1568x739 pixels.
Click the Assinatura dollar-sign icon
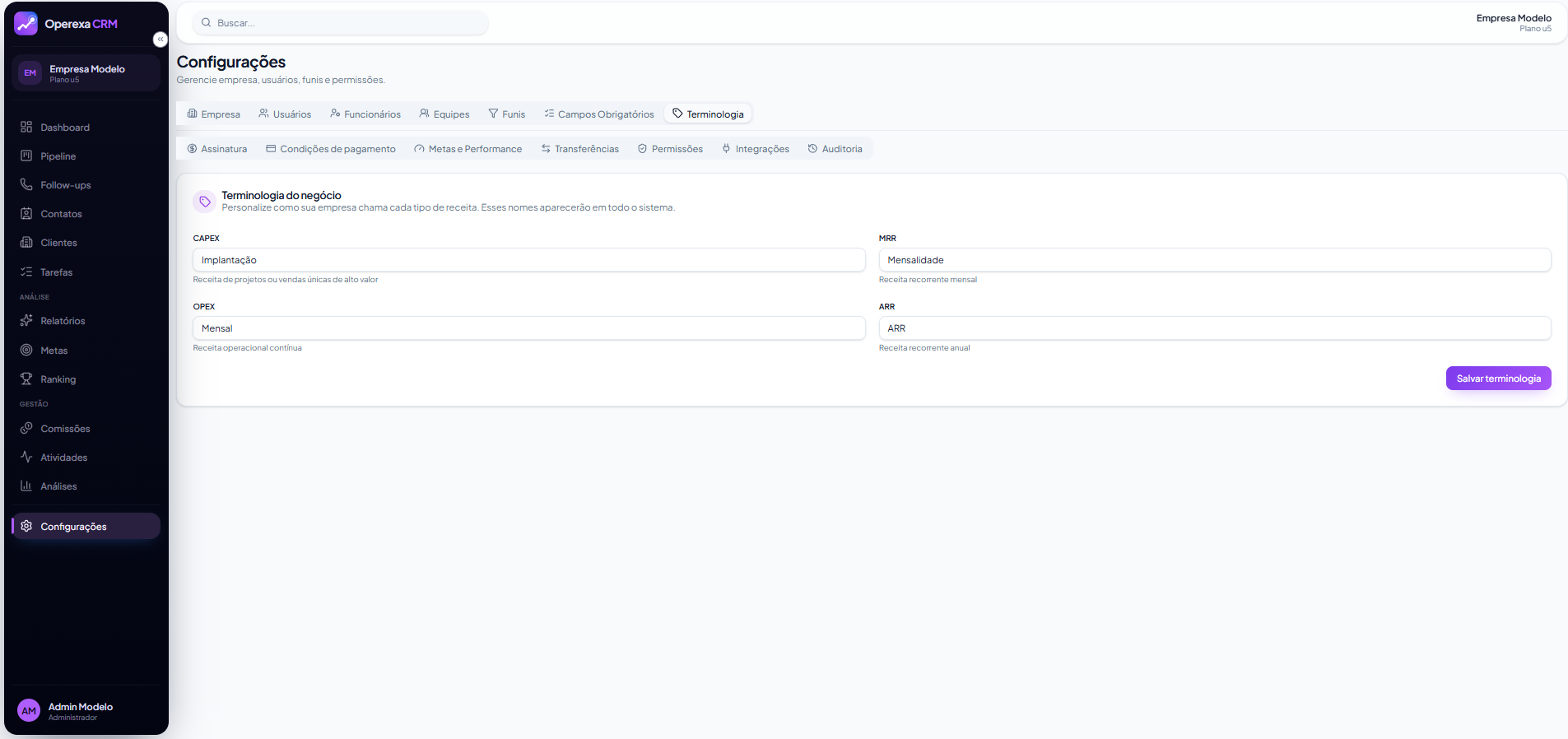point(192,149)
